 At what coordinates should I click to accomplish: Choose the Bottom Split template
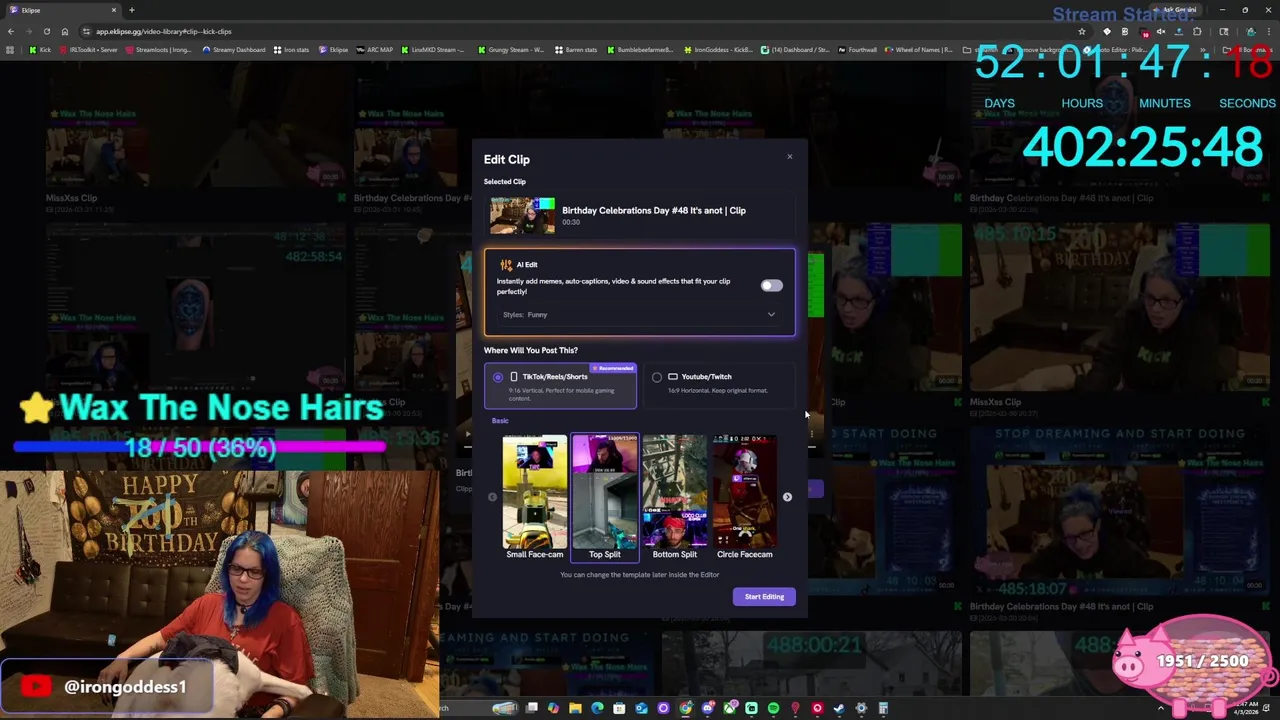coord(675,497)
